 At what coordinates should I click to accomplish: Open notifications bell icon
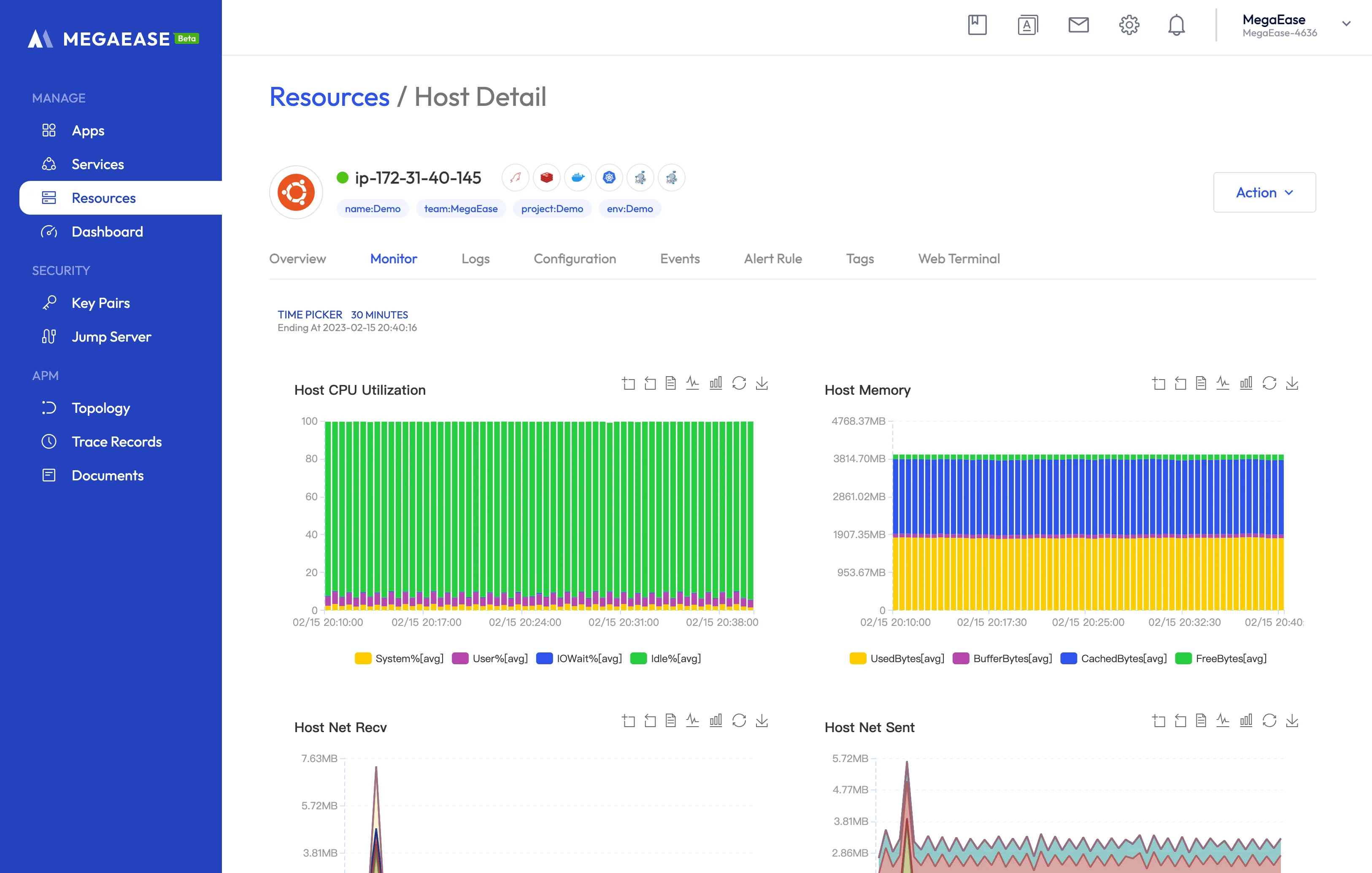coord(1177,25)
